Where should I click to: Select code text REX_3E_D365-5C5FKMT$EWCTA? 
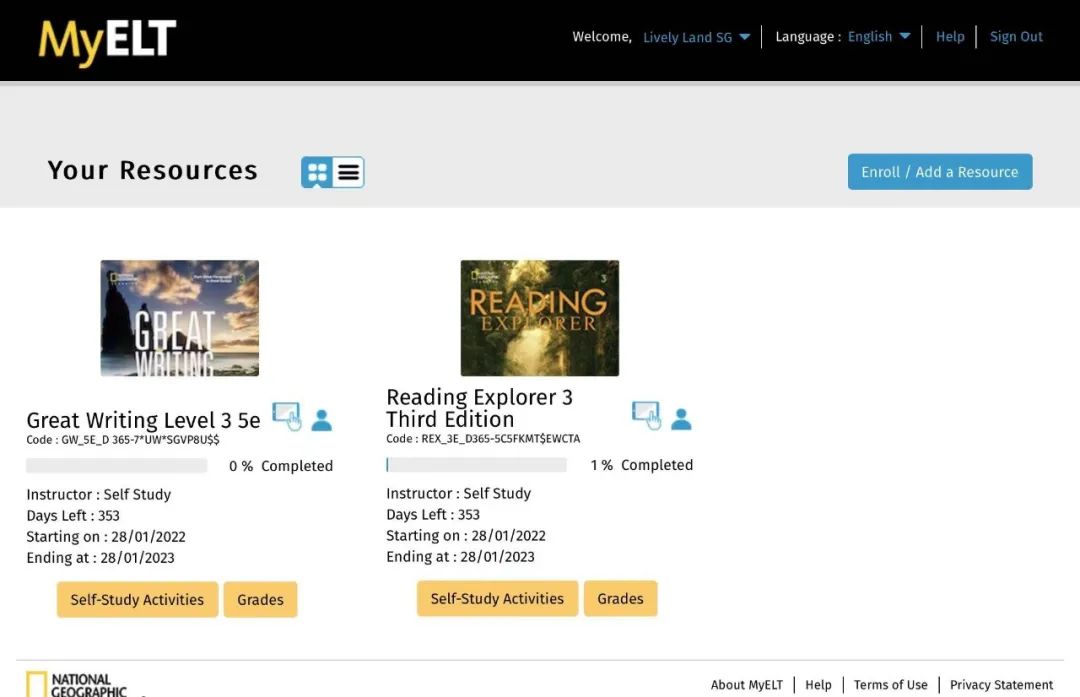(x=501, y=439)
